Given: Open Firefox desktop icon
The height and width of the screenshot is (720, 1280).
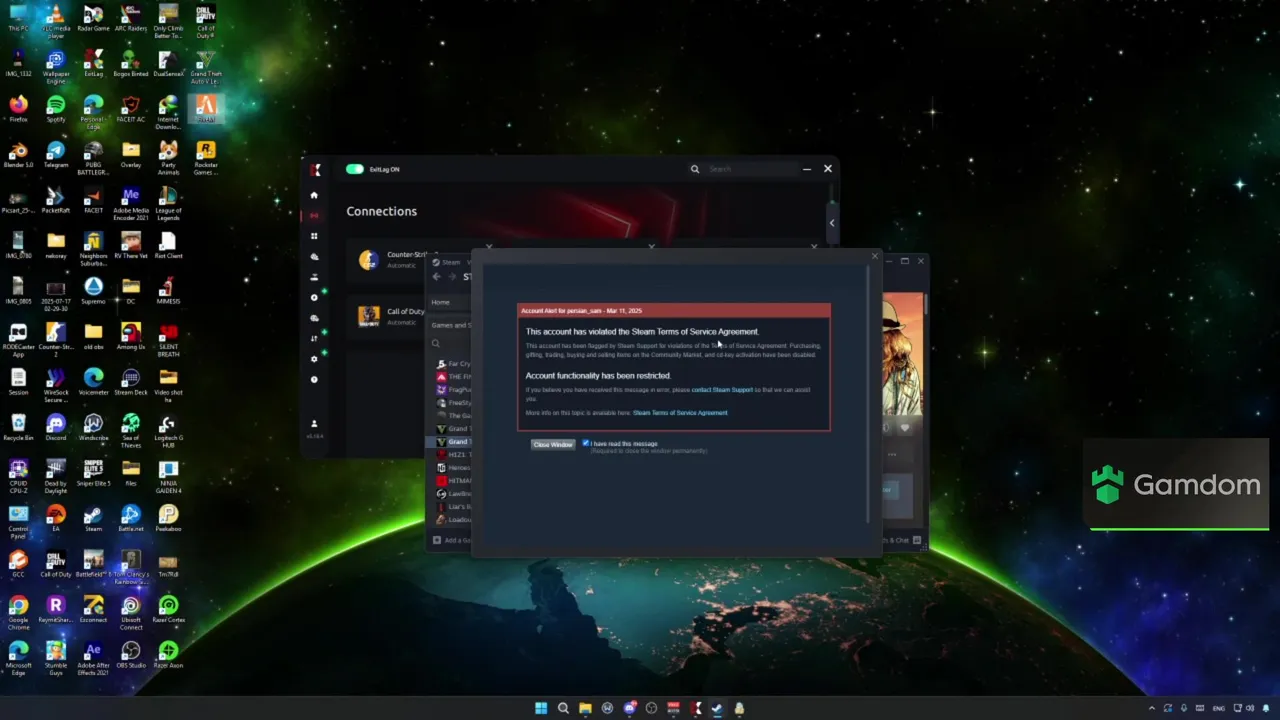Looking at the screenshot, I should [18, 108].
